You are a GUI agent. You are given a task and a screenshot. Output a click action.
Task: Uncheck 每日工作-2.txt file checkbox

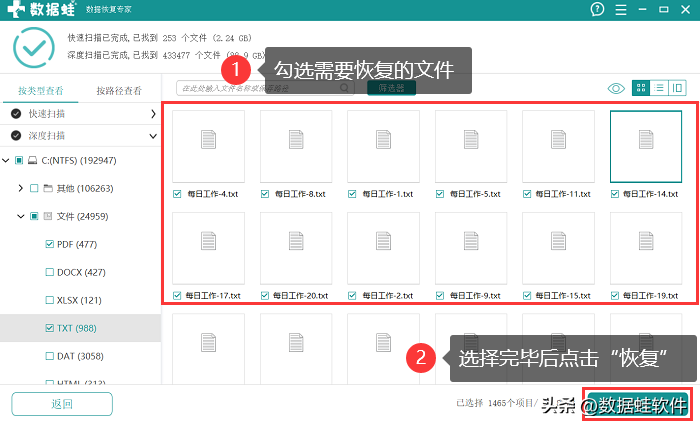tap(352, 296)
